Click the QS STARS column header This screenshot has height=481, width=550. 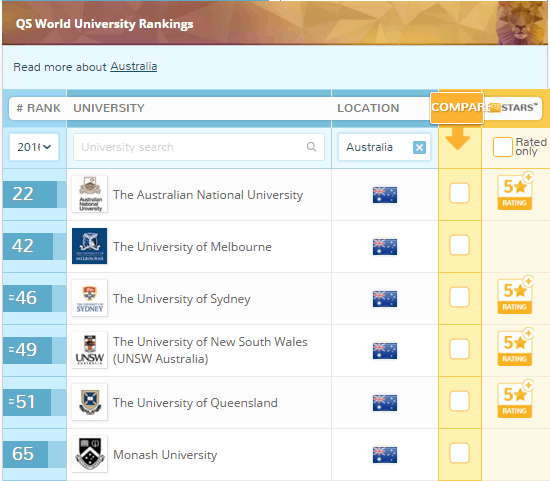coord(514,108)
